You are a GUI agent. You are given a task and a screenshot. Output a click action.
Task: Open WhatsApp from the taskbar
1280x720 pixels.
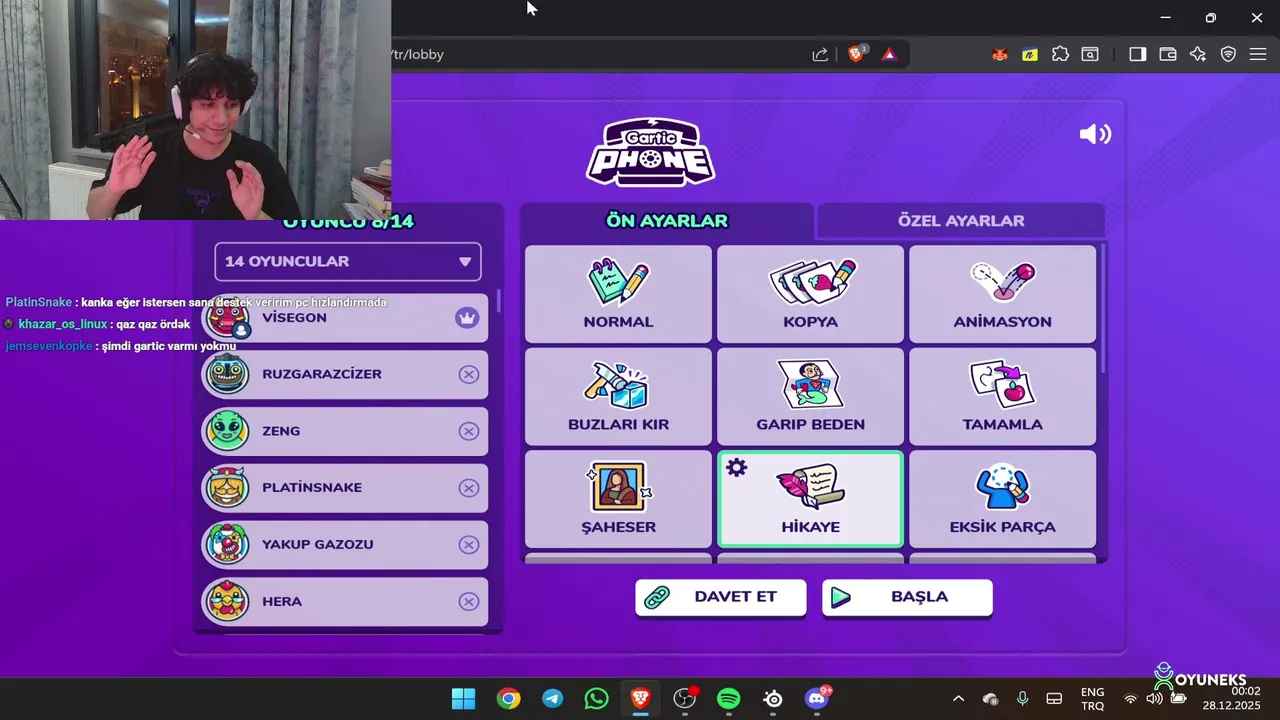[596, 698]
